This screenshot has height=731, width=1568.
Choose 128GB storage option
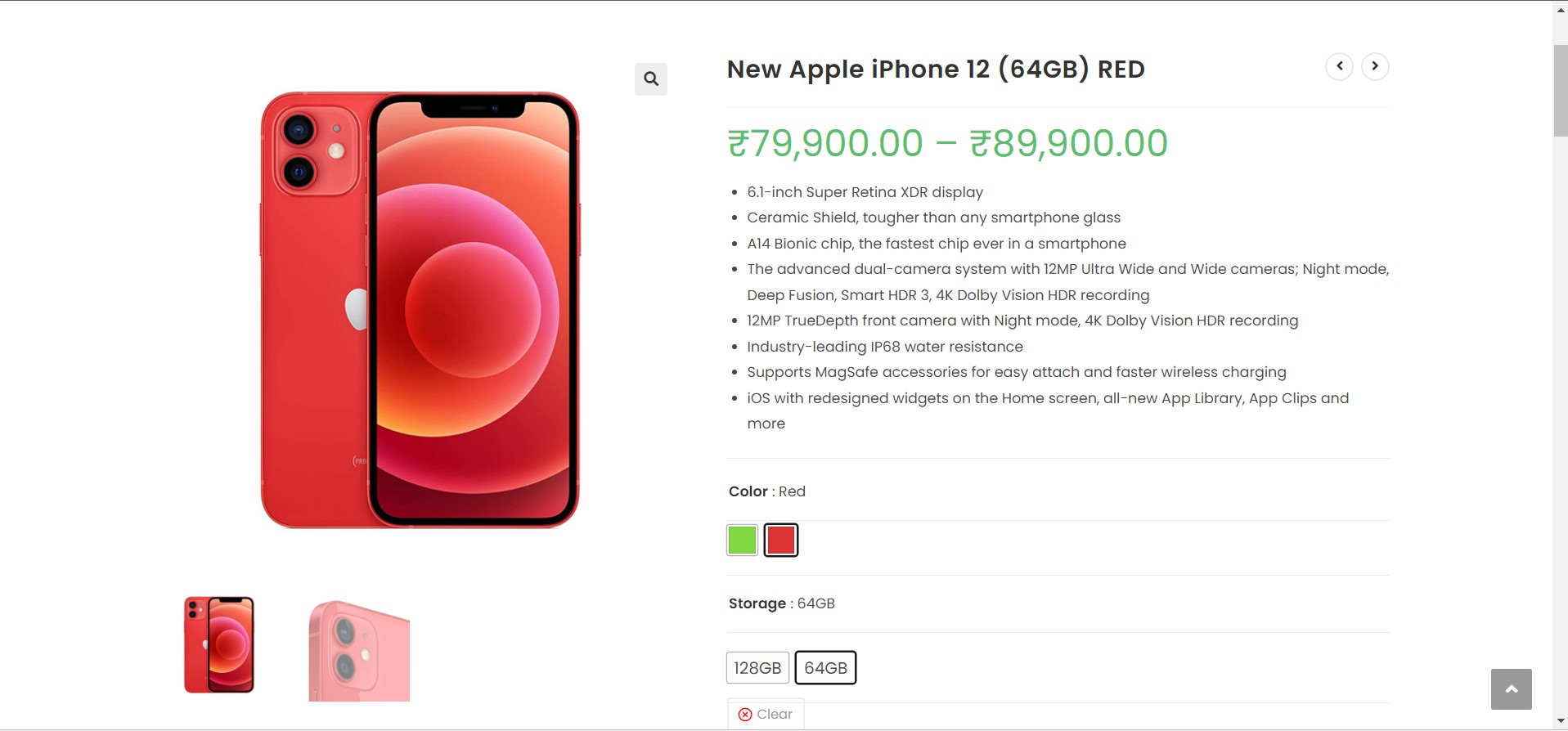[757, 668]
